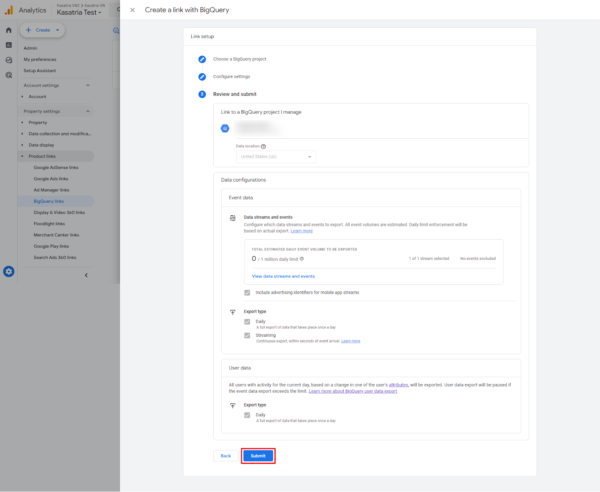
Task: Open Google Play links
Action: (x=51, y=246)
